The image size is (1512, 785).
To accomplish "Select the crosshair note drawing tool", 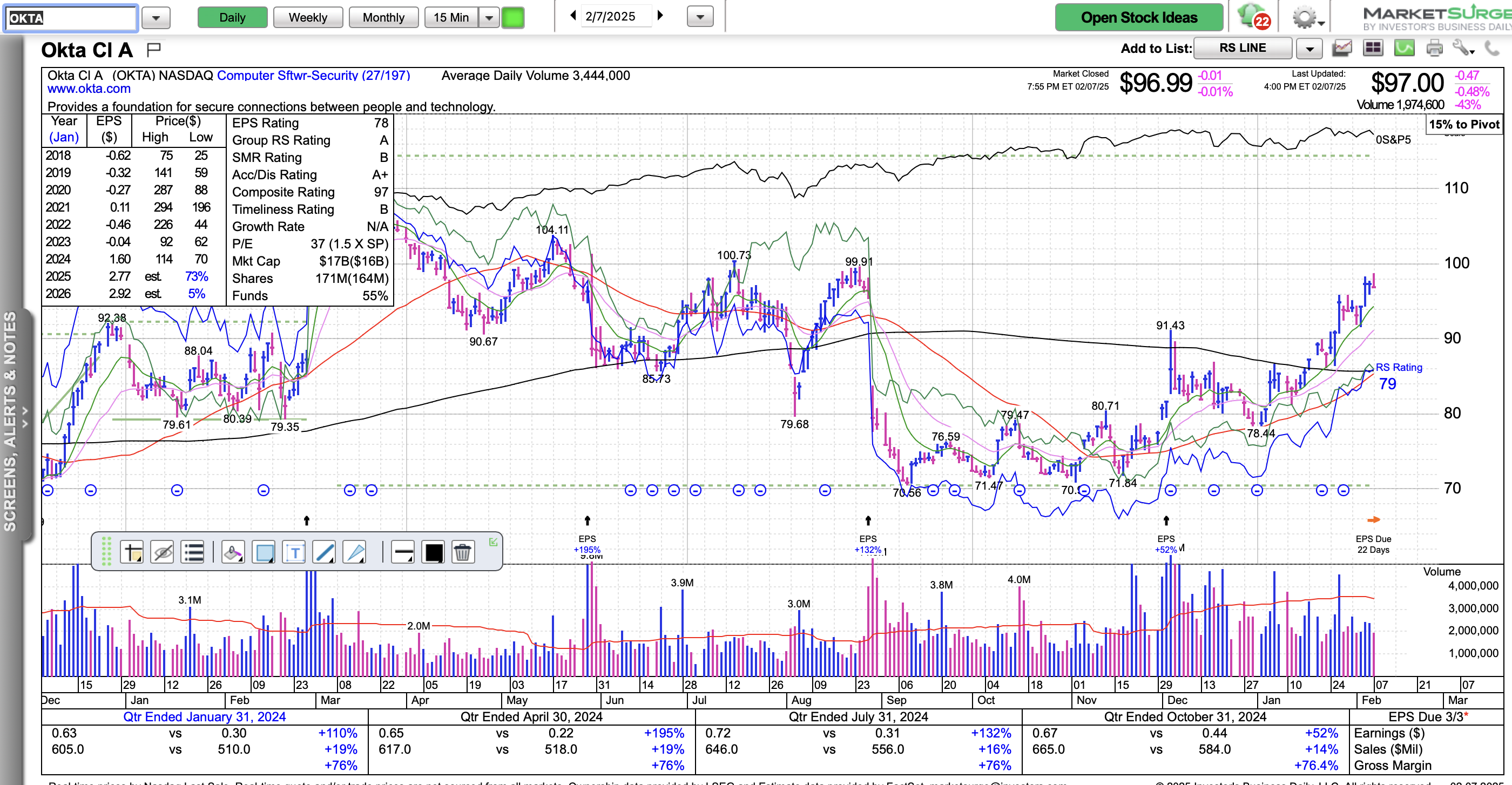I will (x=132, y=552).
